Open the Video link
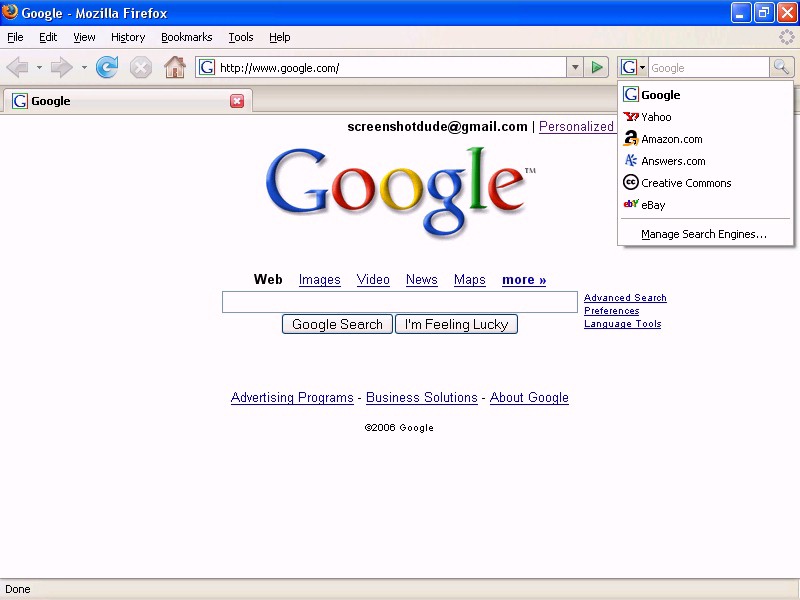Image resolution: width=800 pixels, height=600 pixels. 373,280
